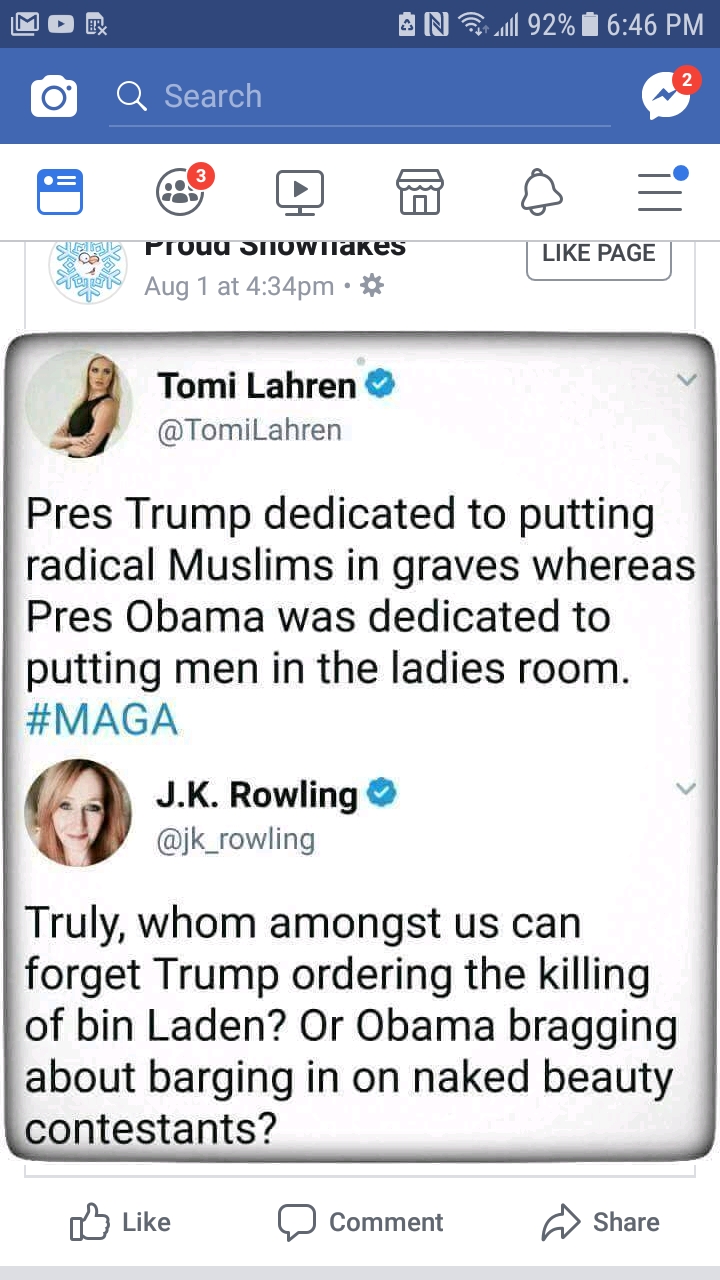Expand the chevron on Tomi Lahren's tweet
This screenshot has height=1280, width=720.
click(686, 380)
